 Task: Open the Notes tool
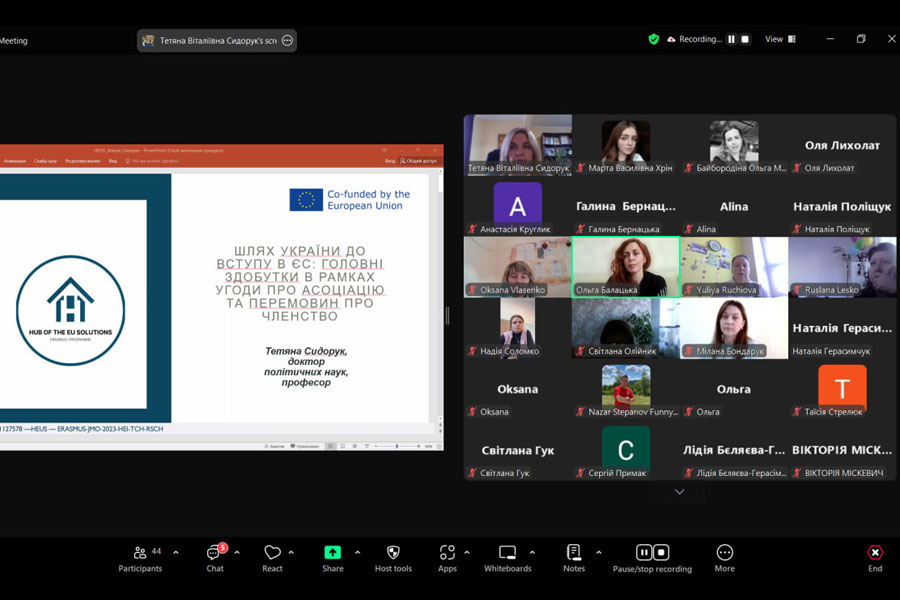click(x=573, y=558)
